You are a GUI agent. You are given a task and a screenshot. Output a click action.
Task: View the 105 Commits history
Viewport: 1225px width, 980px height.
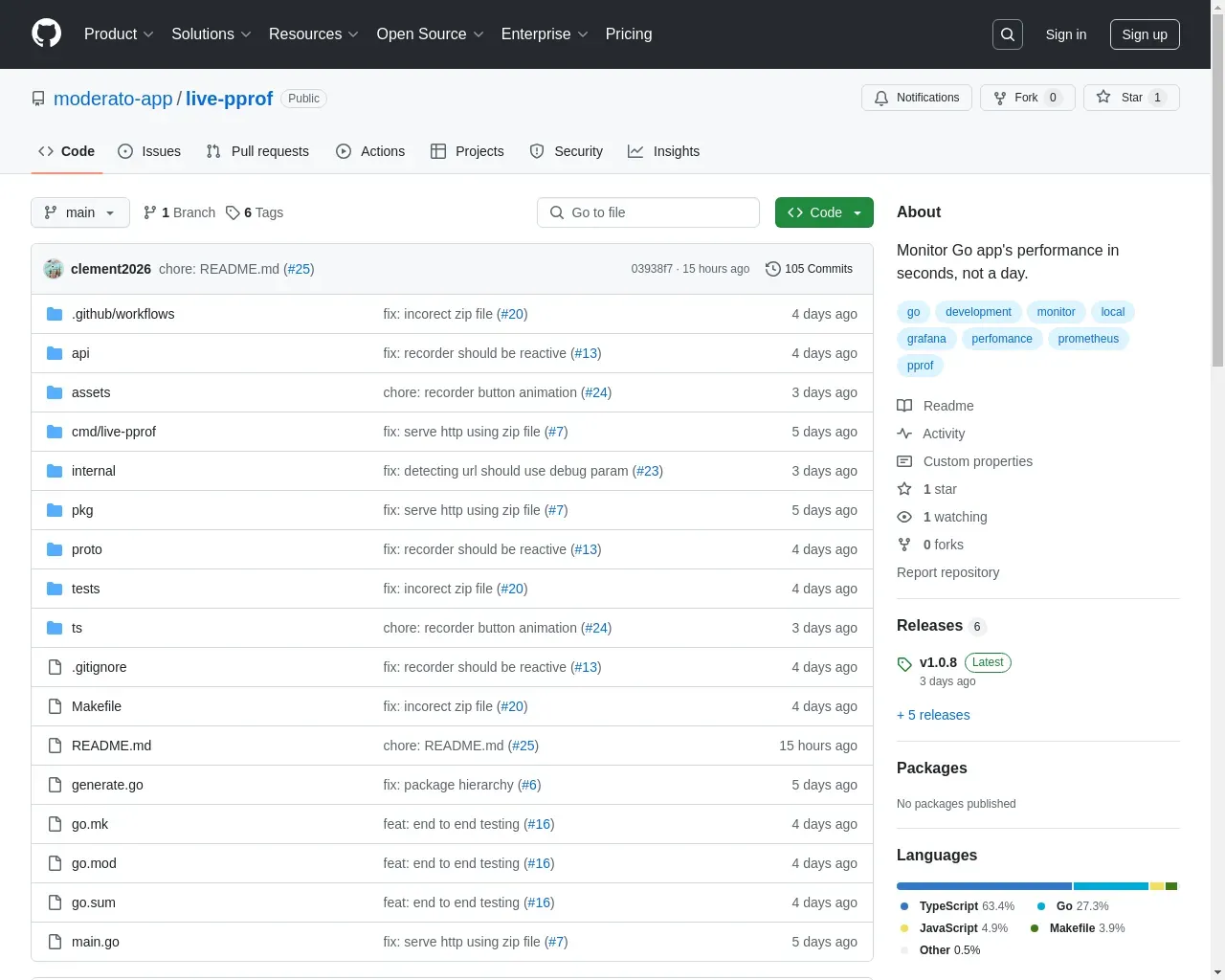pos(810,269)
